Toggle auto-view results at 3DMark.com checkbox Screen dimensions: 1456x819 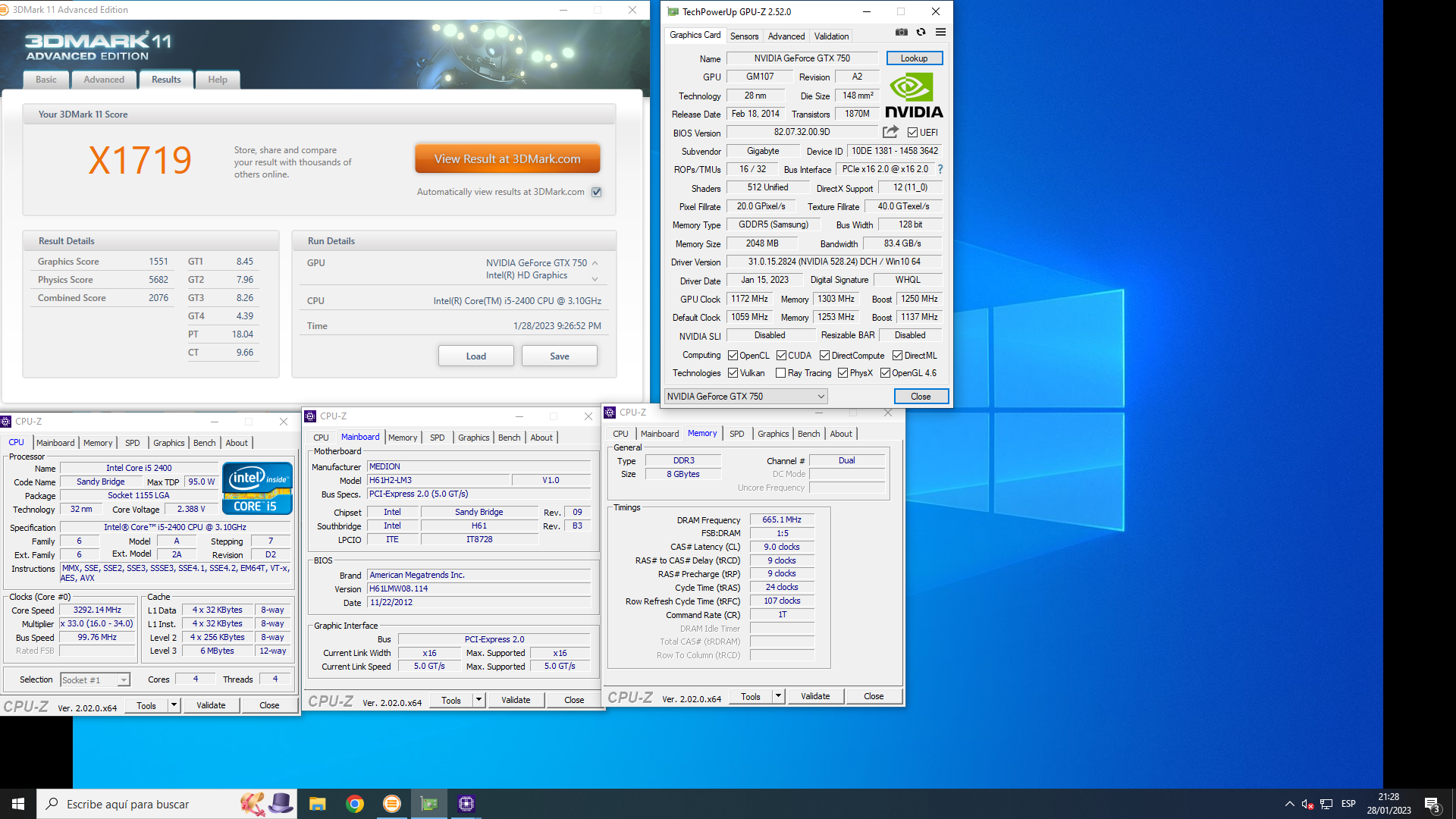(x=597, y=192)
